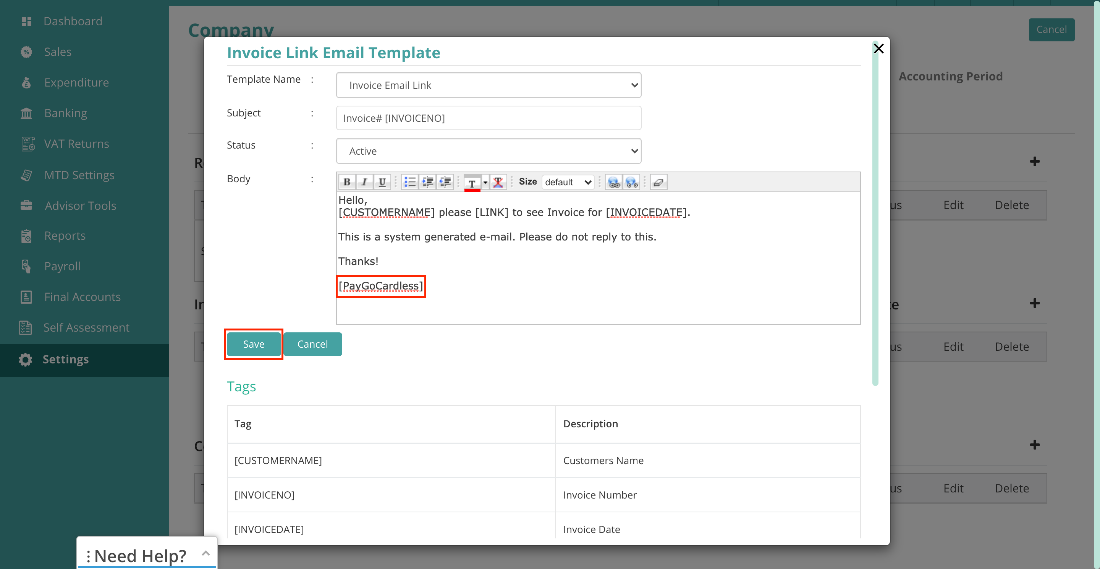Click the Self Assessment sidebar icon
The image size is (1100, 569).
pos(27,328)
